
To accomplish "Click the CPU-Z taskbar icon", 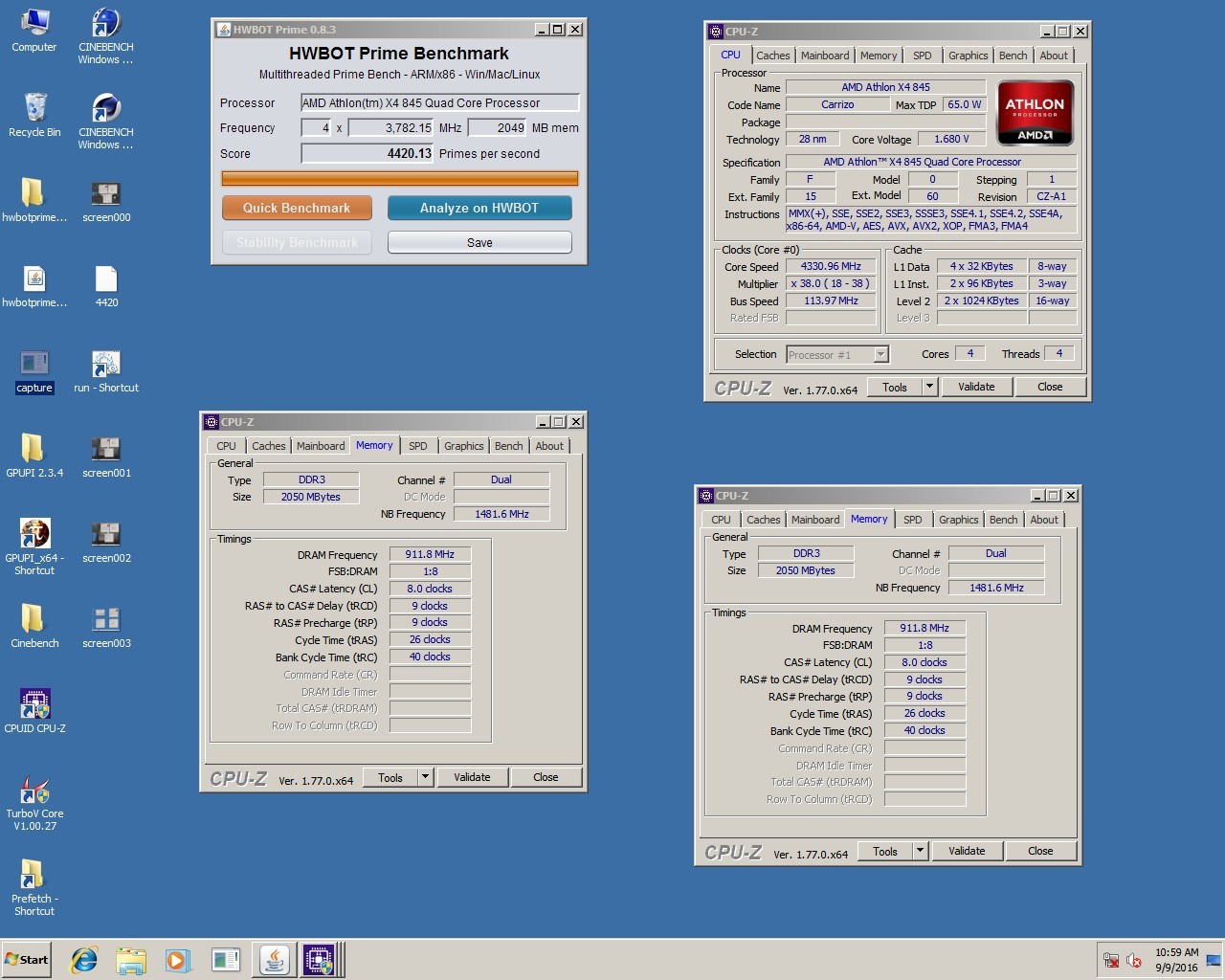I will 320,960.
